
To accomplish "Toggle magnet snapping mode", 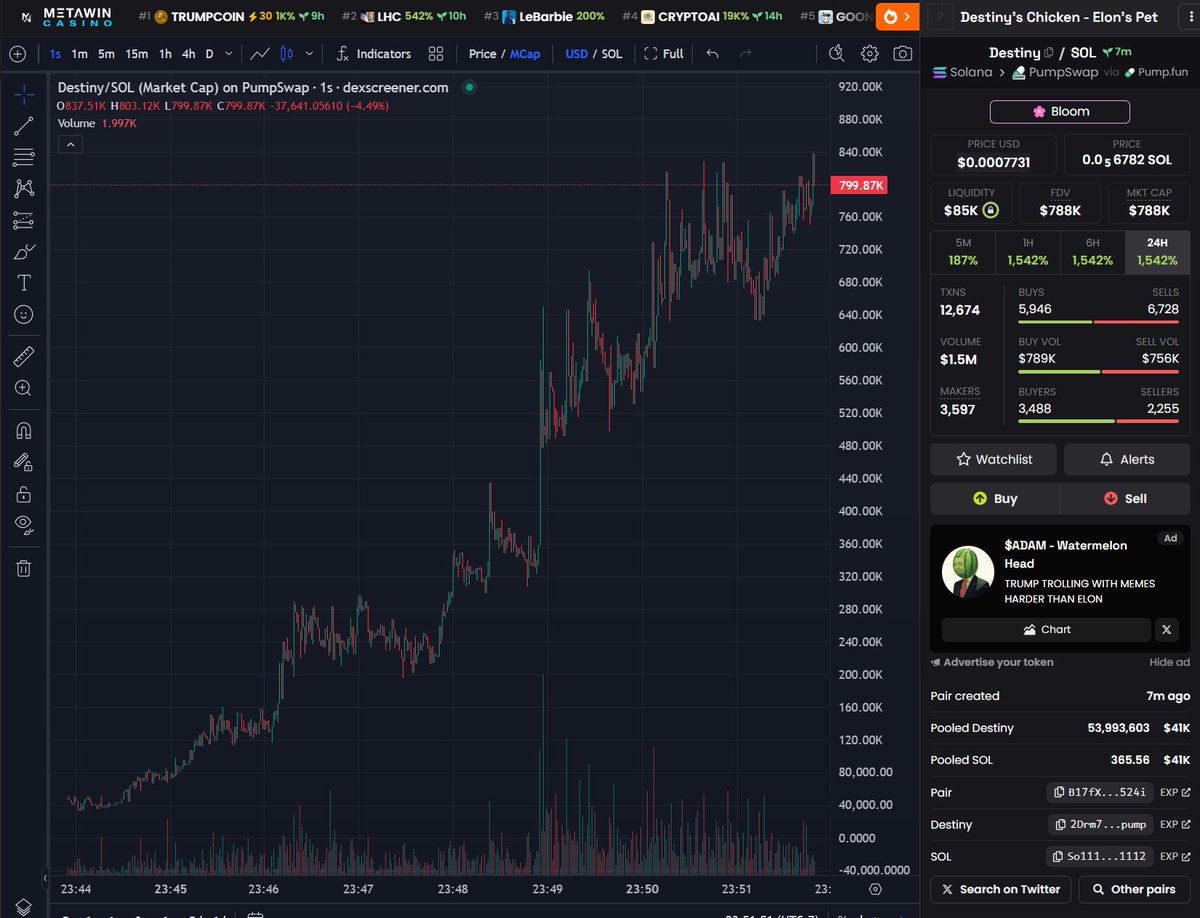I will [x=24, y=430].
